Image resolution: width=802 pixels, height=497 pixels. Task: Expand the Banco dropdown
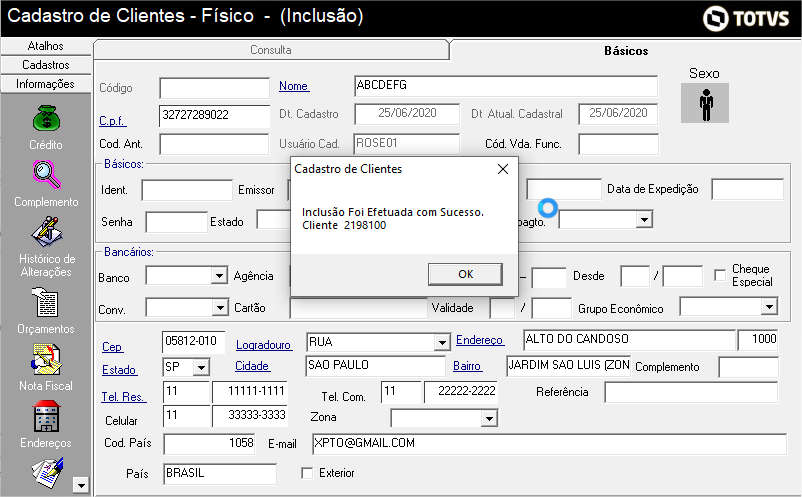(219, 276)
